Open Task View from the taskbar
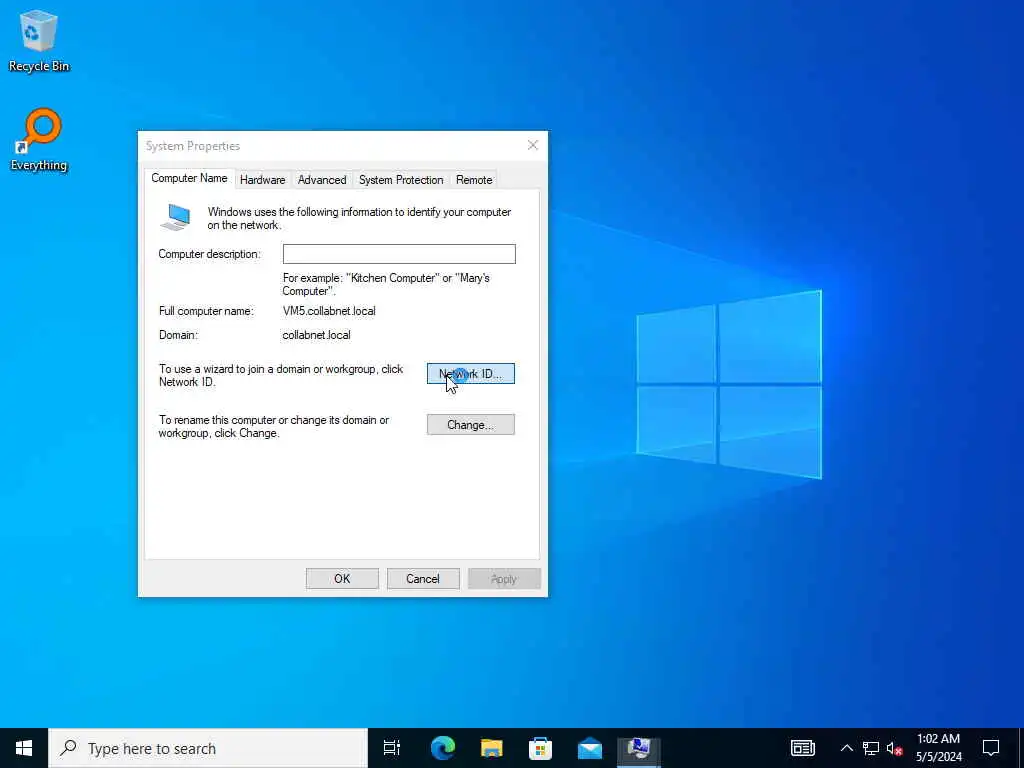The width and height of the screenshot is (1024, 768). point(391,748)
